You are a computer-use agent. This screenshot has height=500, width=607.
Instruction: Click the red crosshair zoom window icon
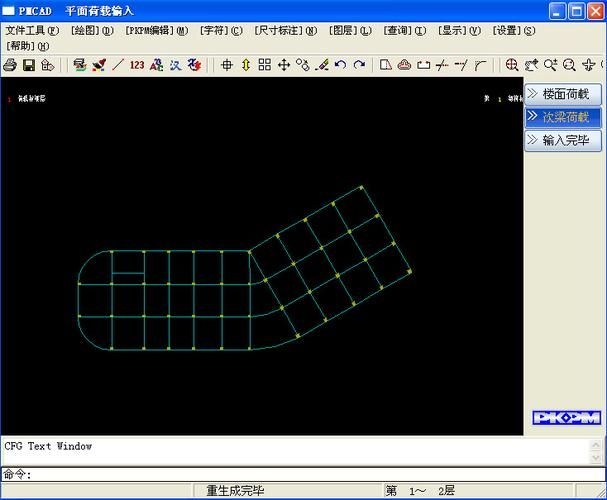click(512, 65)
